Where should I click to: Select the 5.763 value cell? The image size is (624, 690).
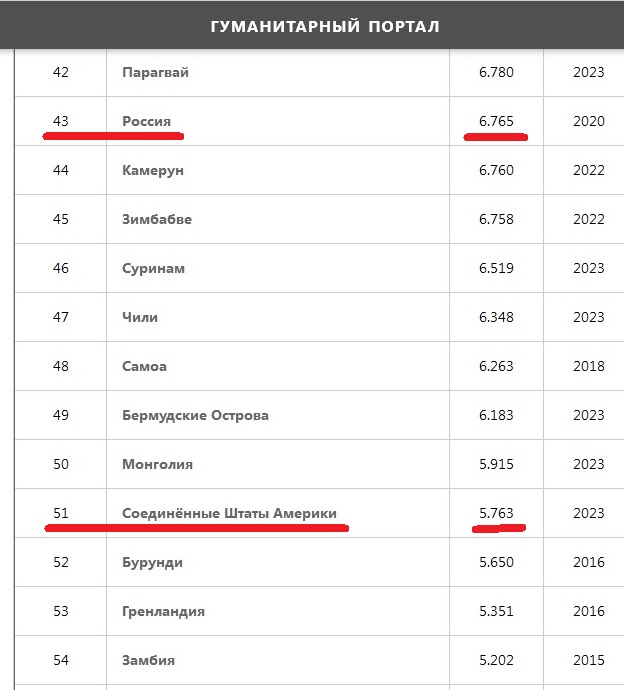496,513
